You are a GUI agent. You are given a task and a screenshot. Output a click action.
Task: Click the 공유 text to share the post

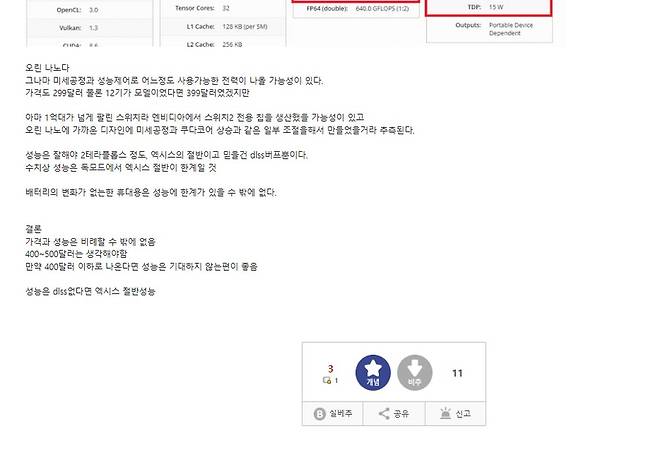coord(401,413)
